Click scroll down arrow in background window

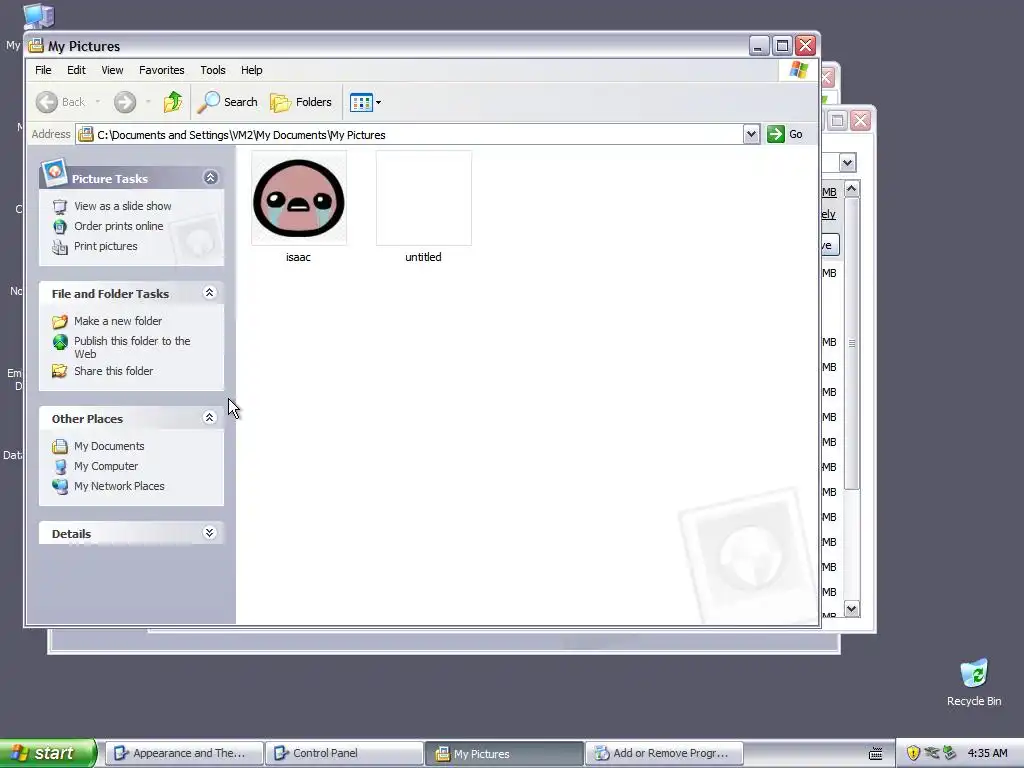[x=852, y=609]
